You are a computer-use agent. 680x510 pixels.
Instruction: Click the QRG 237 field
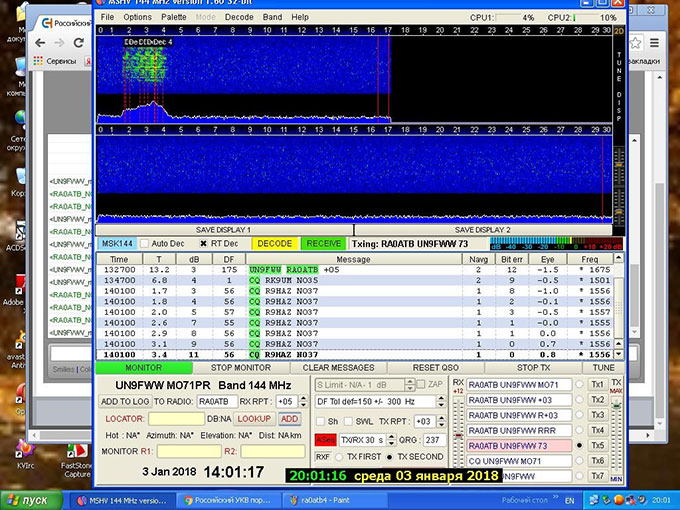(x=434, y=440)
